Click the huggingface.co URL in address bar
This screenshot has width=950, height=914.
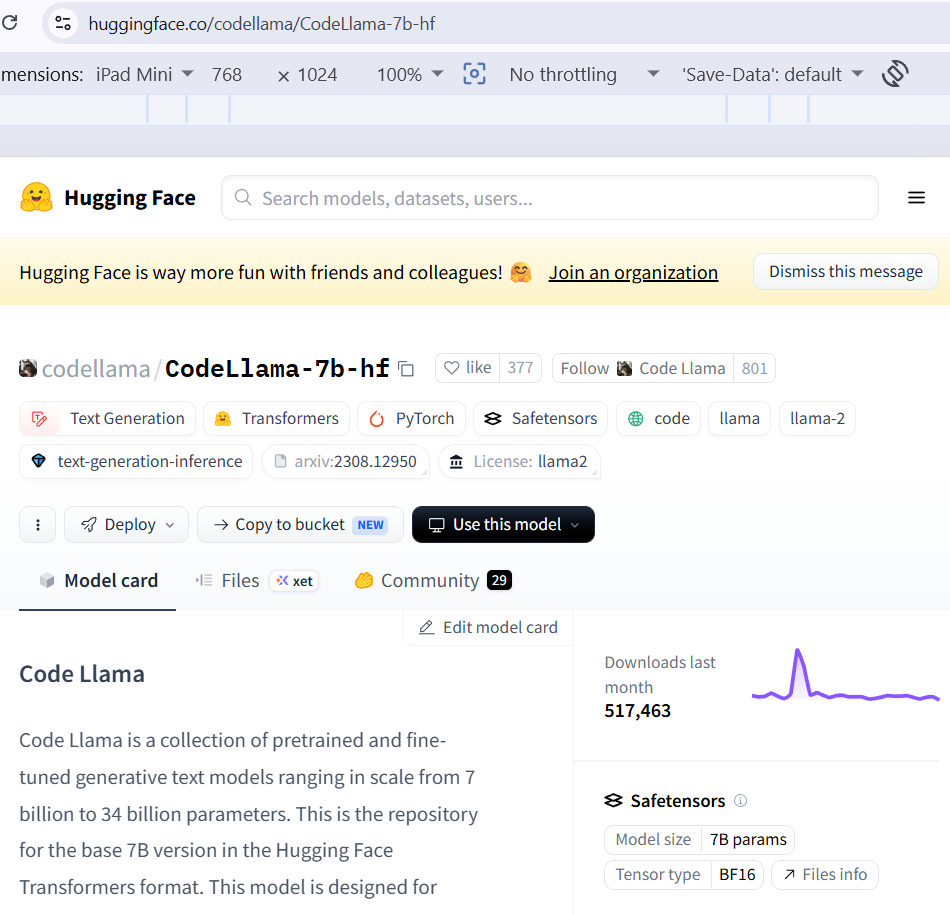(x=261, y=24)
